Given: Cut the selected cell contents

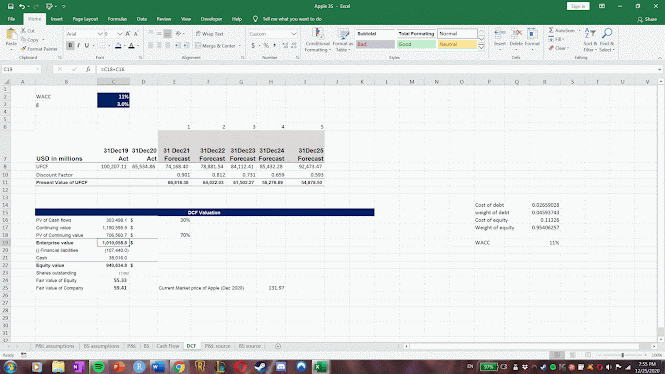Looking at the screenshot, I should point(28,31).
